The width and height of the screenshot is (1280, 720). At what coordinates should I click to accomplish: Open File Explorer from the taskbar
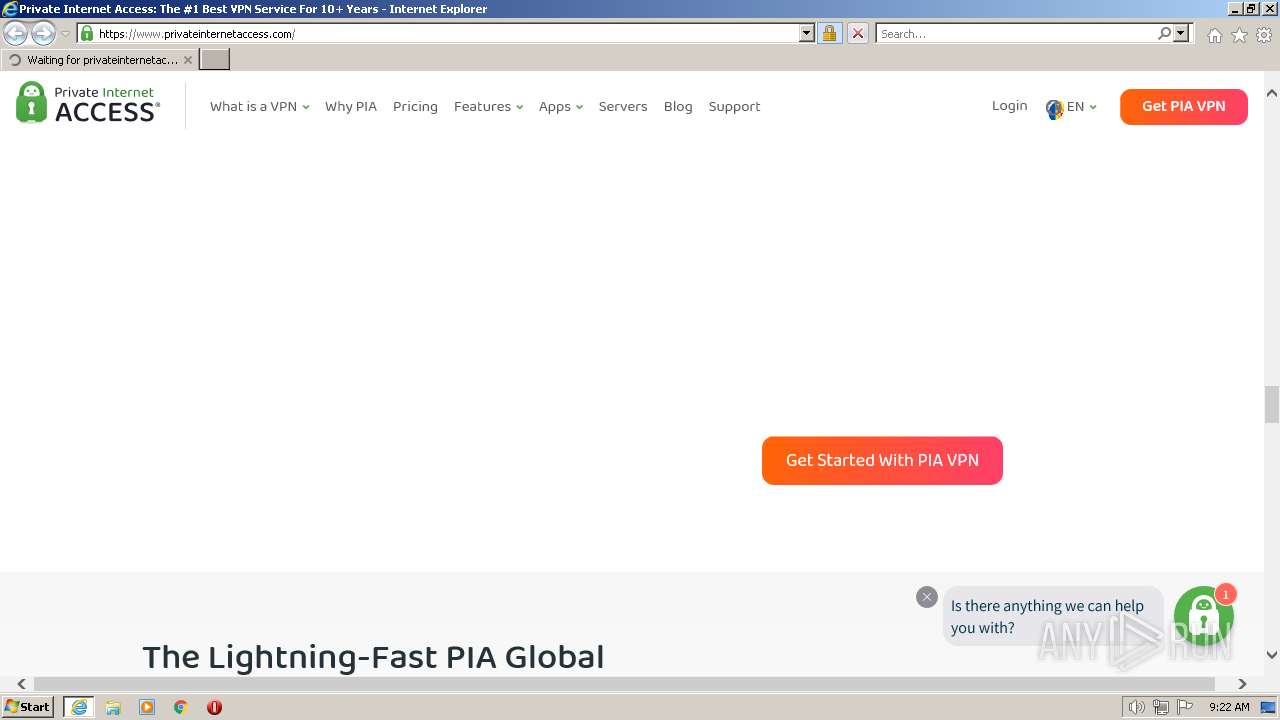[x=113, y=707]
